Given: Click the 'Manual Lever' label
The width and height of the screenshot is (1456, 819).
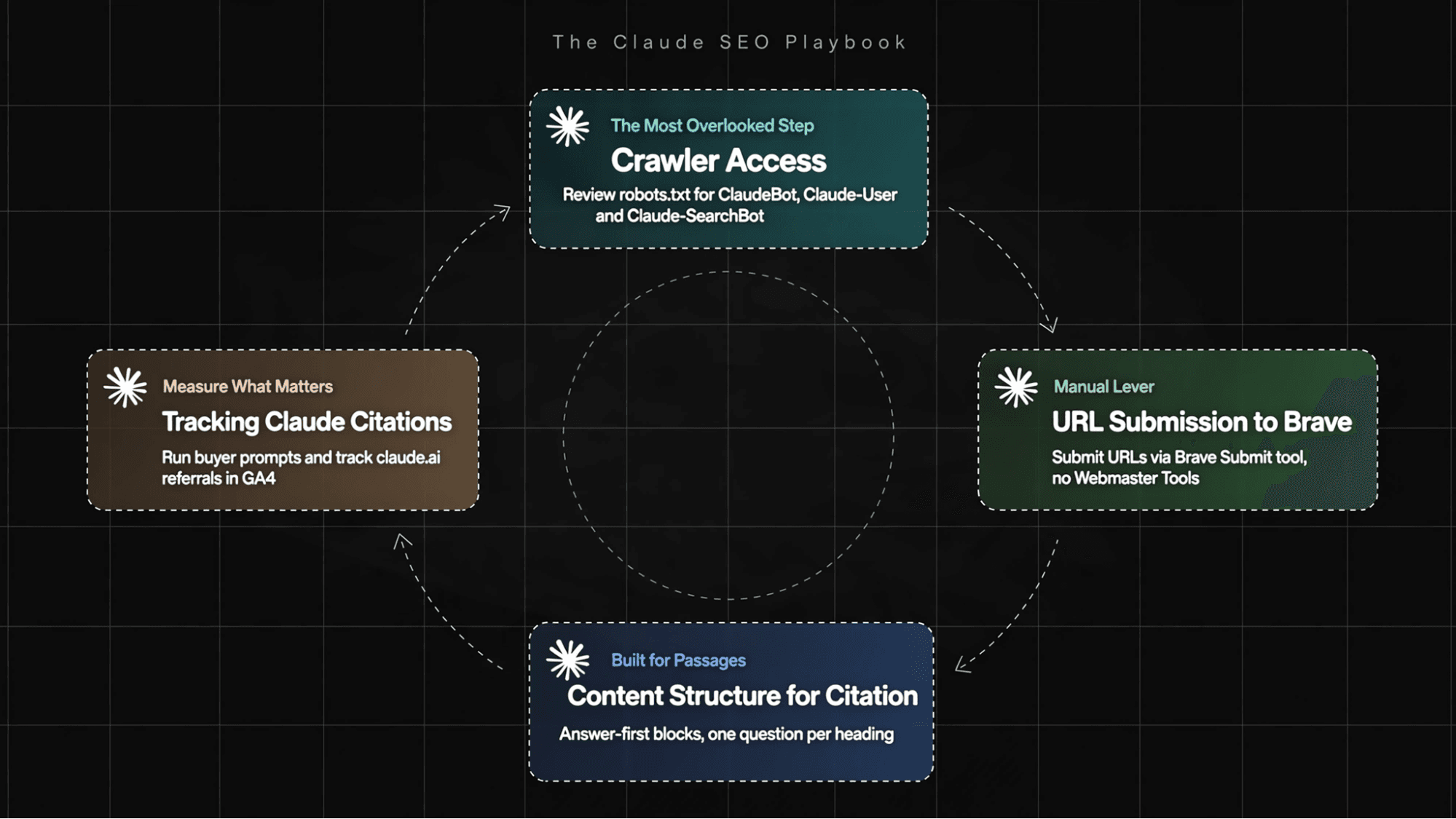Looking at the screenshot, I should pyautogui.click(x=1103, y=387).
